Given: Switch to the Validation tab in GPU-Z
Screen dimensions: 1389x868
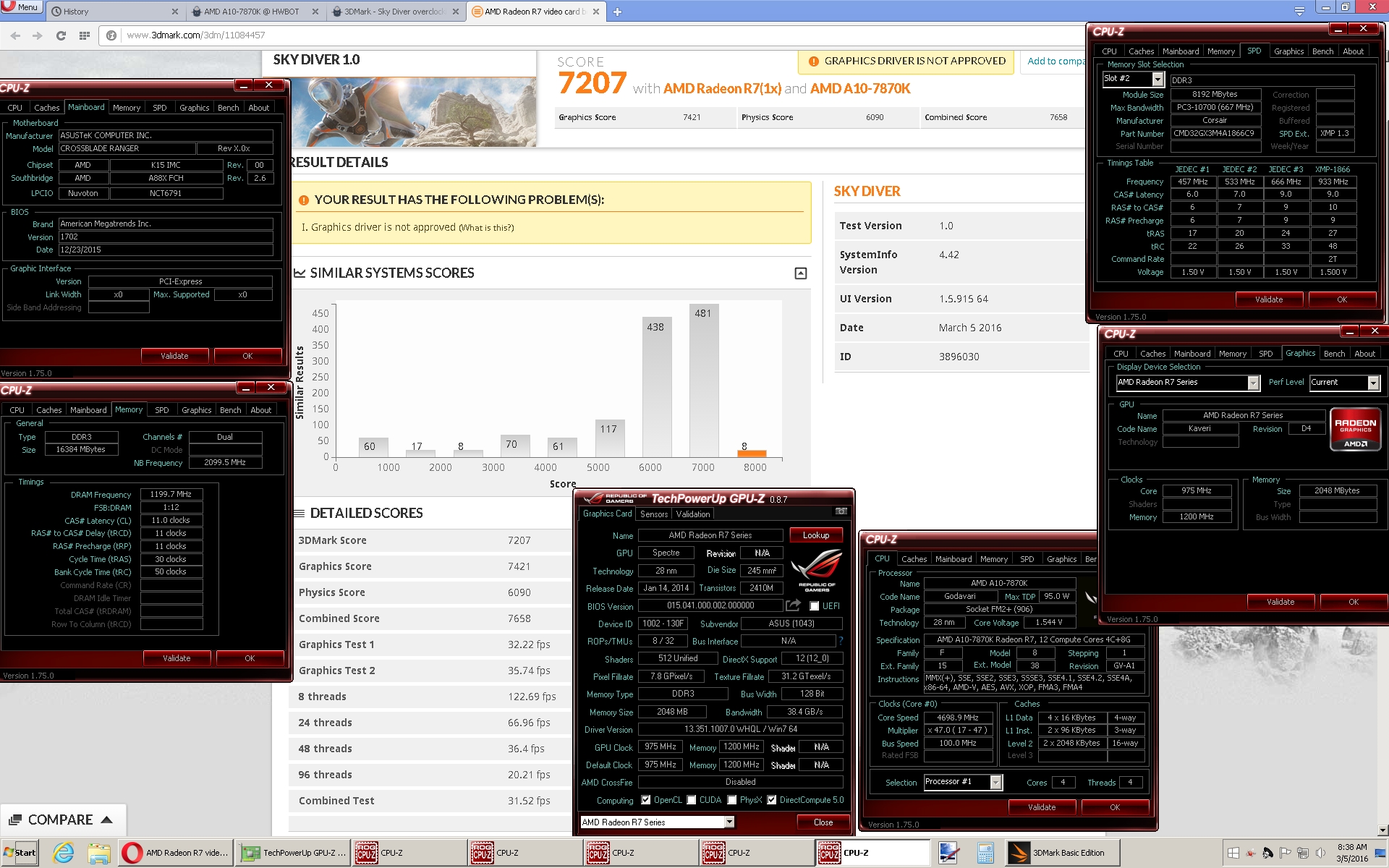Looking at the screenshot, I should (x=692, y=514).
